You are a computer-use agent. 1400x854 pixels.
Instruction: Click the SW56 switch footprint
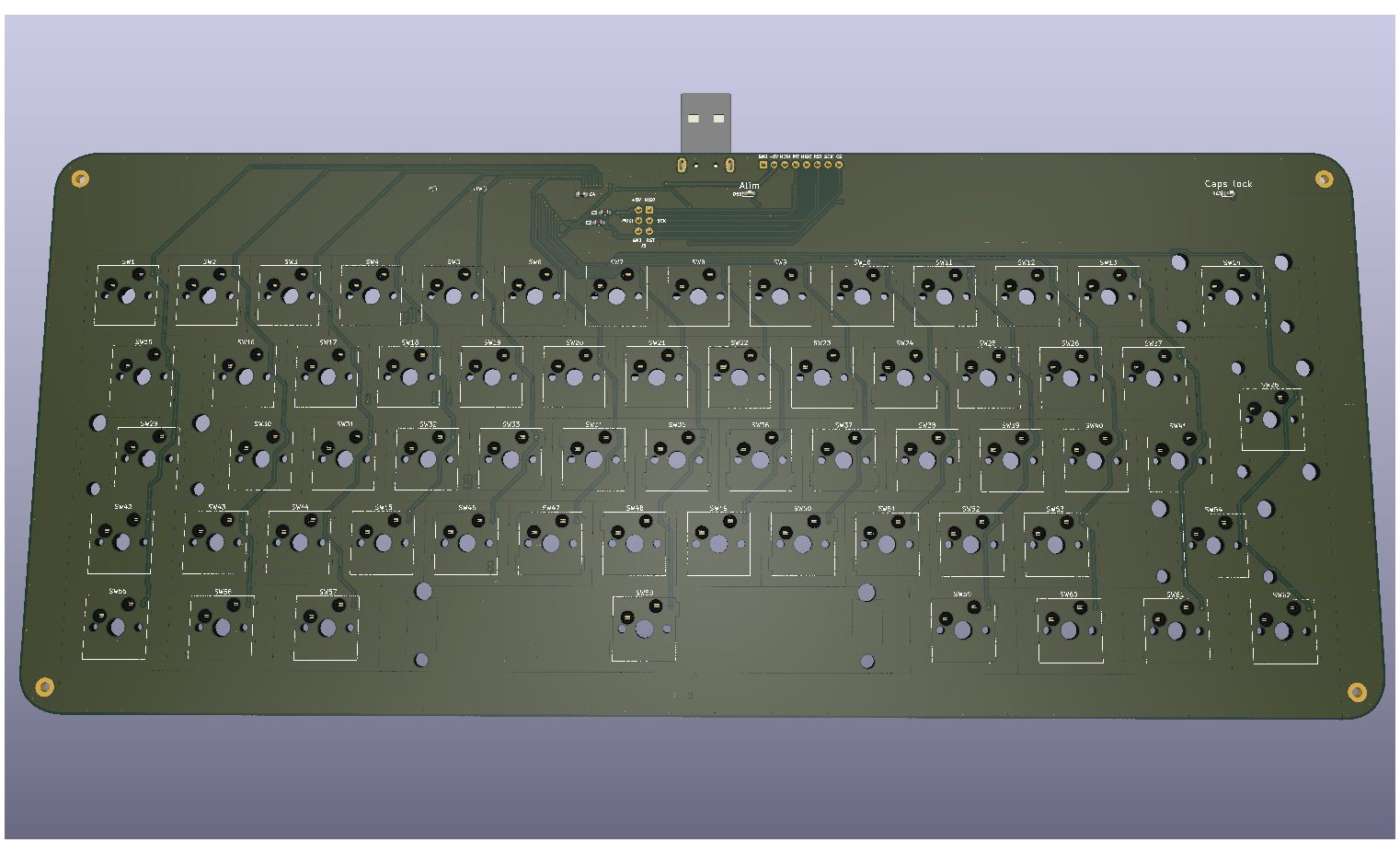[x=222, y=627]
